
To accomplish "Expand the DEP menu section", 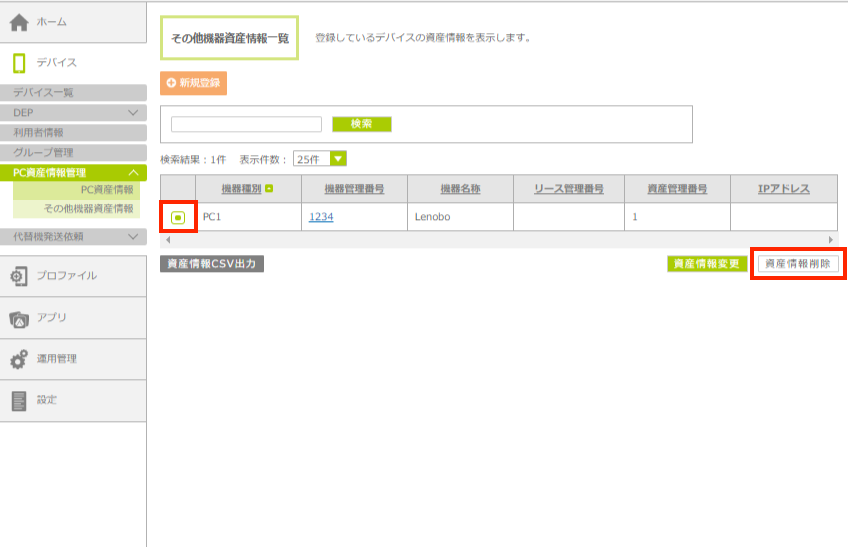I will (133, 113).
